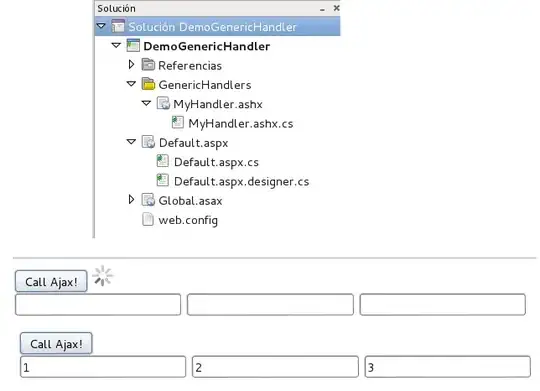
Task: Click the text box containing 1
Action: pos(103,367)
